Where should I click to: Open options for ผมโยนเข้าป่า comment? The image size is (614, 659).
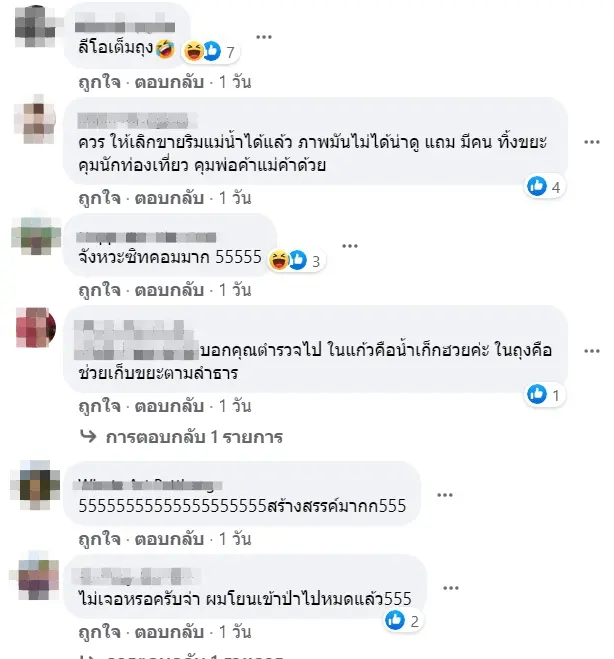pos(451,588)
